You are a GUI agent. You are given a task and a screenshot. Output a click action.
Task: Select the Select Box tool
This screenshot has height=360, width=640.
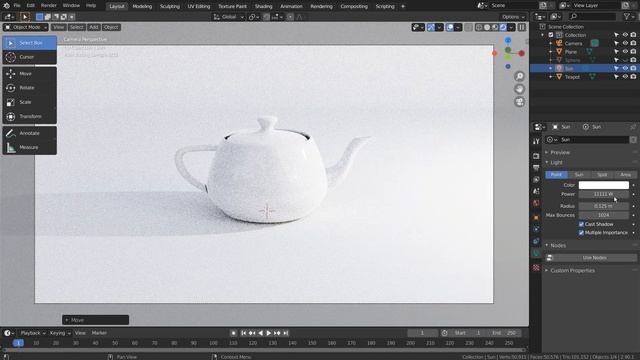click(x=29, y=43)
